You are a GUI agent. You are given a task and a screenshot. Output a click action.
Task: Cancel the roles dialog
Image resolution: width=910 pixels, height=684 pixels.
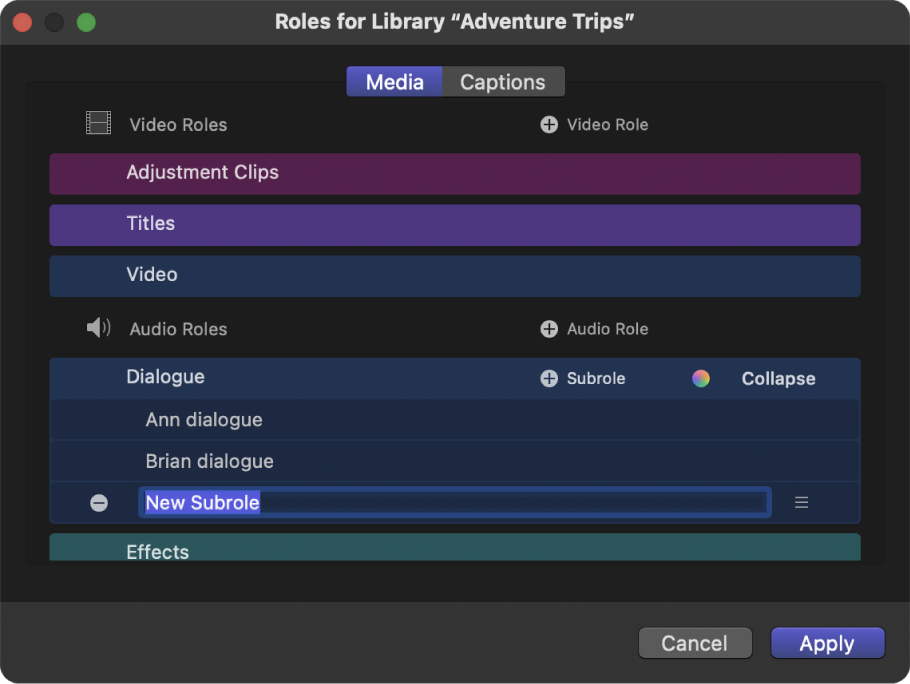tap(695, 643)
